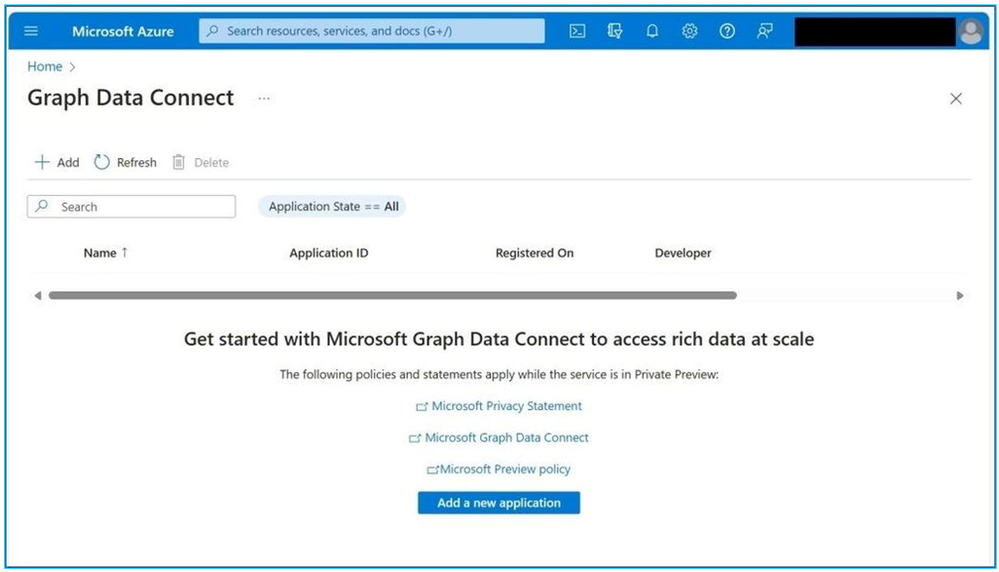Open the Azure portal hamburger menu

pyautogui.click(x=31, y=31)
